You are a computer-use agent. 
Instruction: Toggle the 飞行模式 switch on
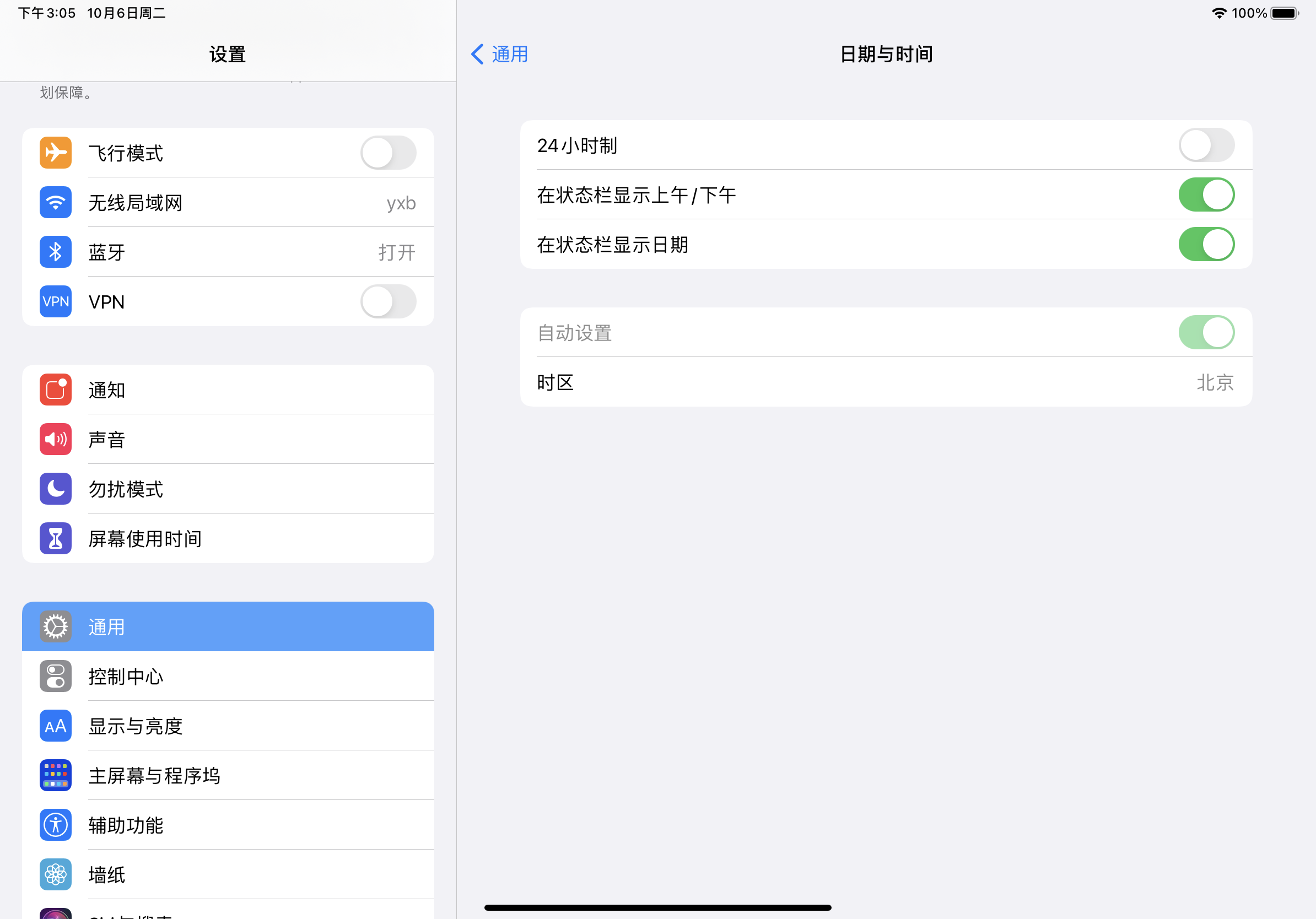388,153
